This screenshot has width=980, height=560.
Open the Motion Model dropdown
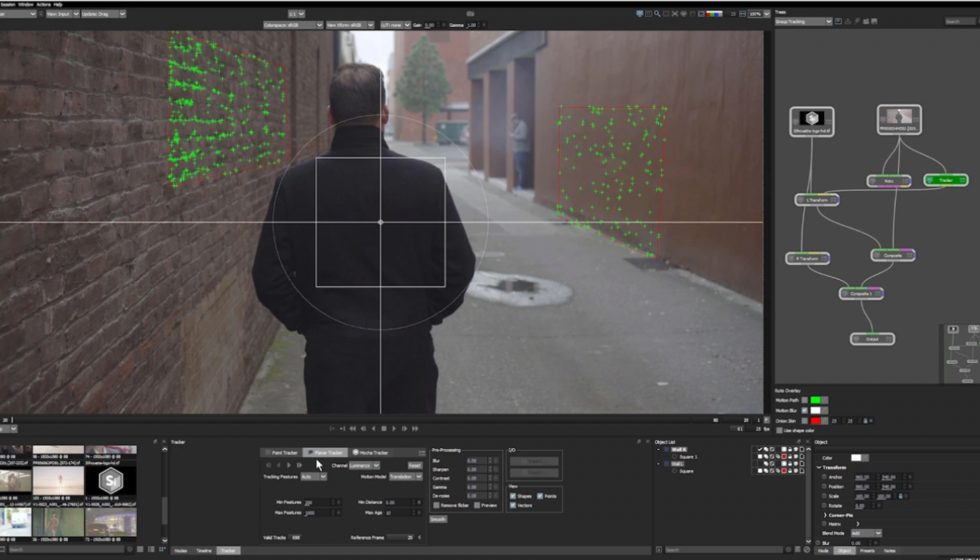[404, 477]
